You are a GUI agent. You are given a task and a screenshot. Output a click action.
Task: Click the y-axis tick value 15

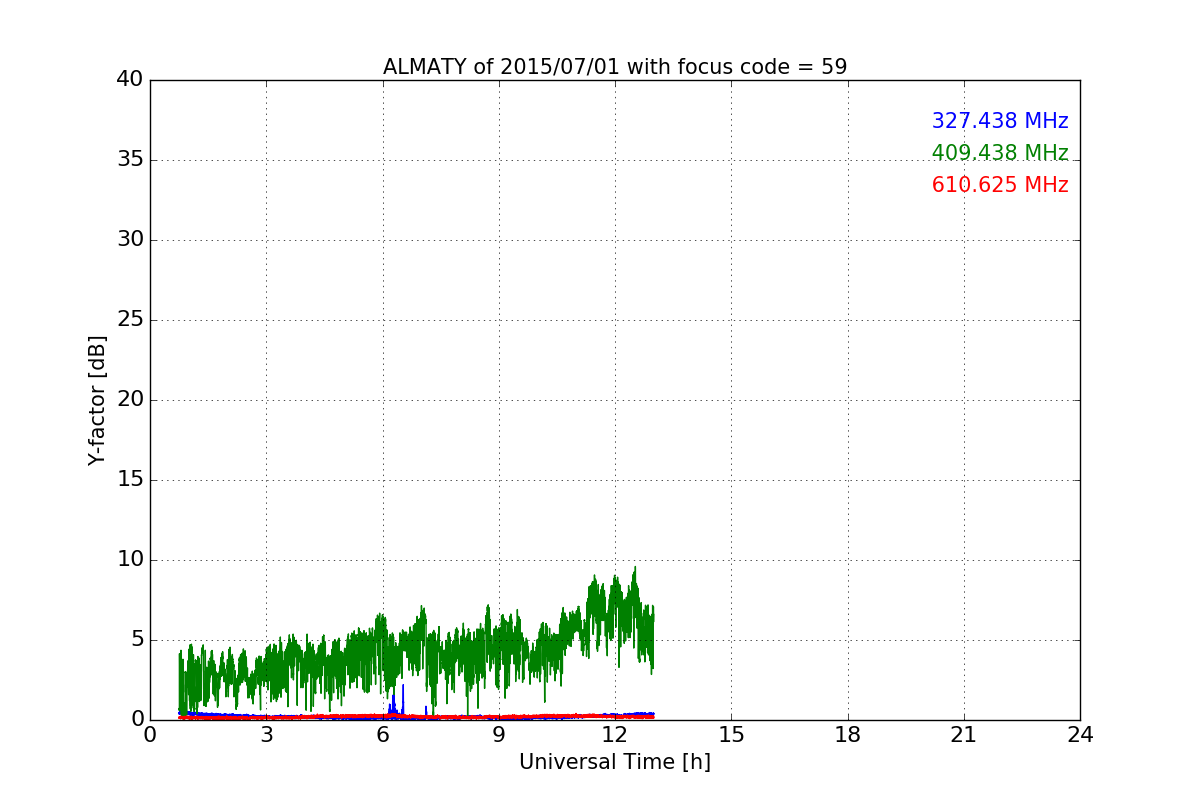[130, 480]
